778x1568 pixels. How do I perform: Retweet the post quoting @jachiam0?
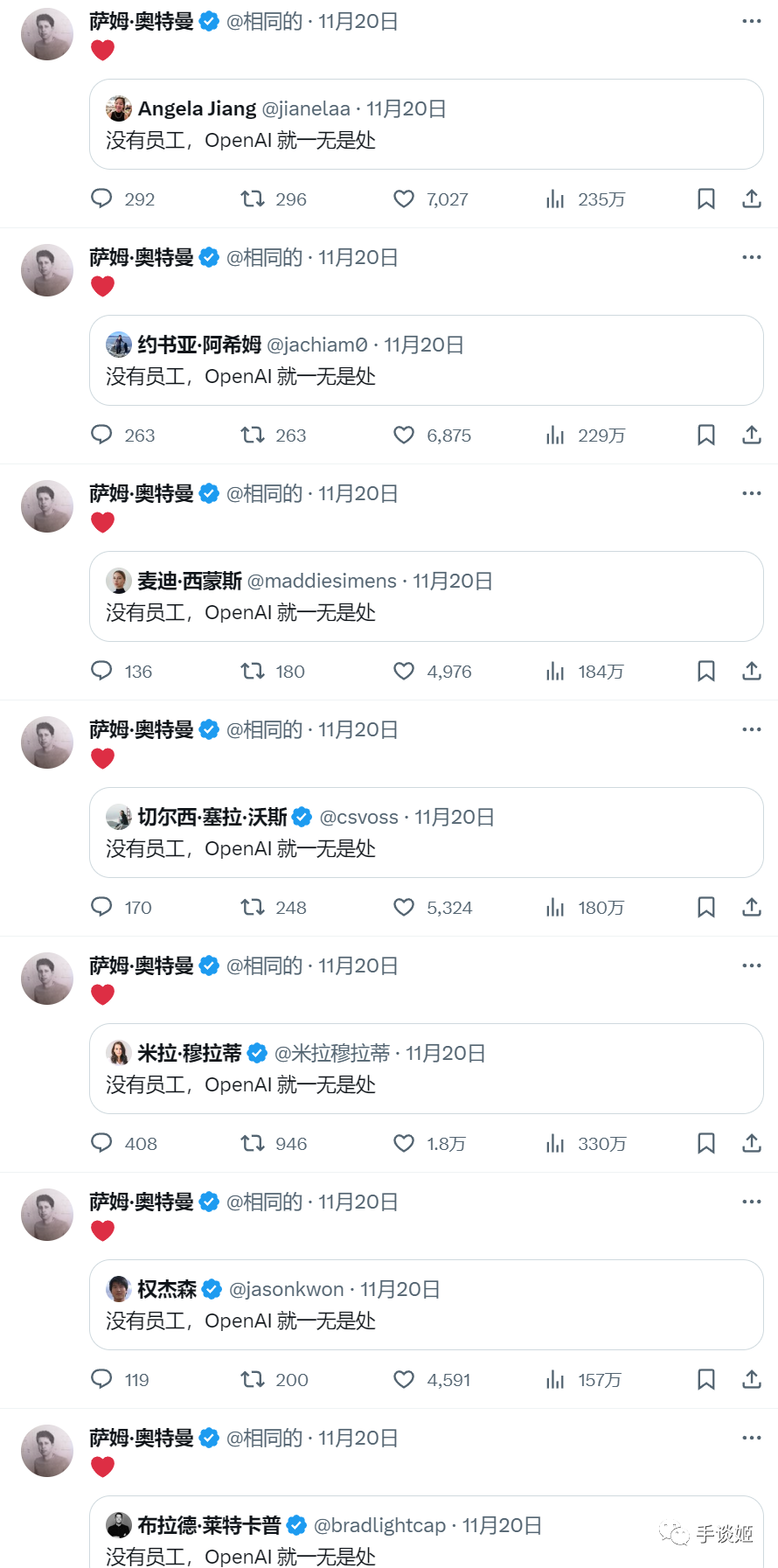(x=253, y=436)
